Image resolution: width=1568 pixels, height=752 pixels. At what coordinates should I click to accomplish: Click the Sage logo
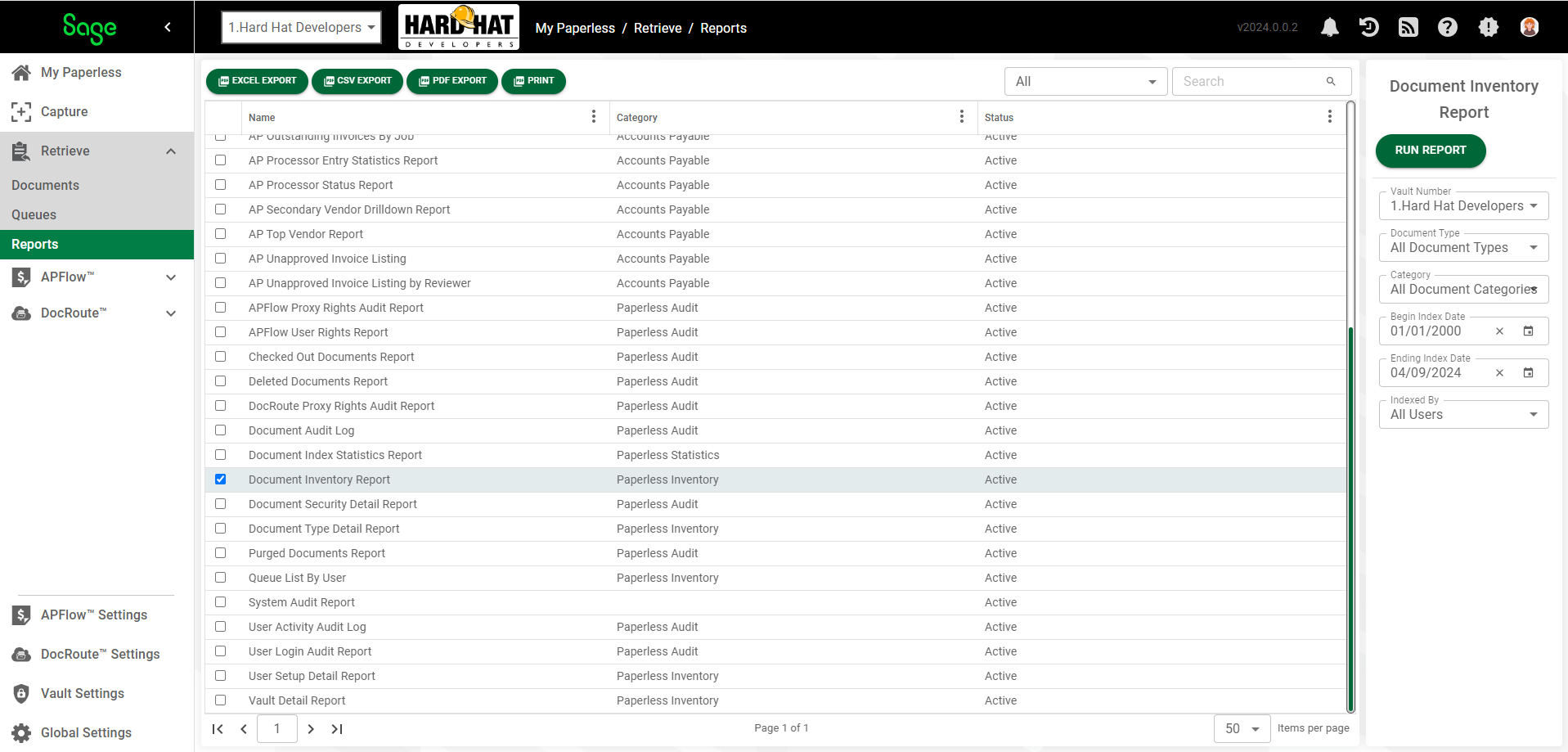(90, 28)
